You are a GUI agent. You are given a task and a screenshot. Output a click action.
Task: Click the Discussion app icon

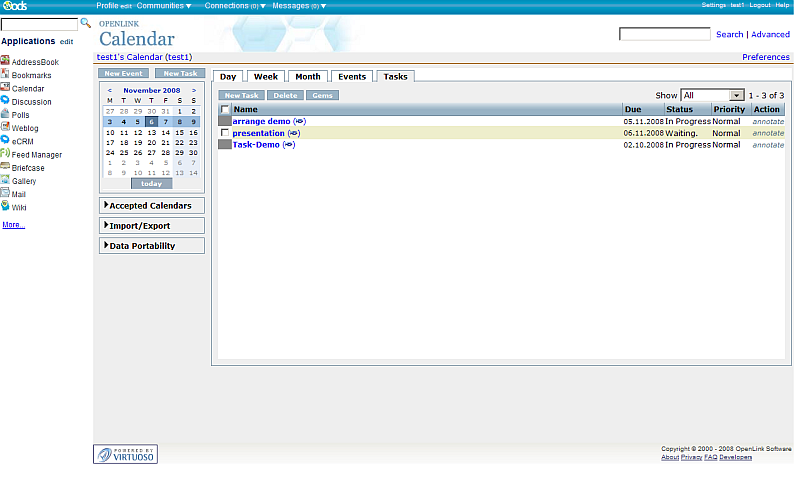(x=6, y=101)
